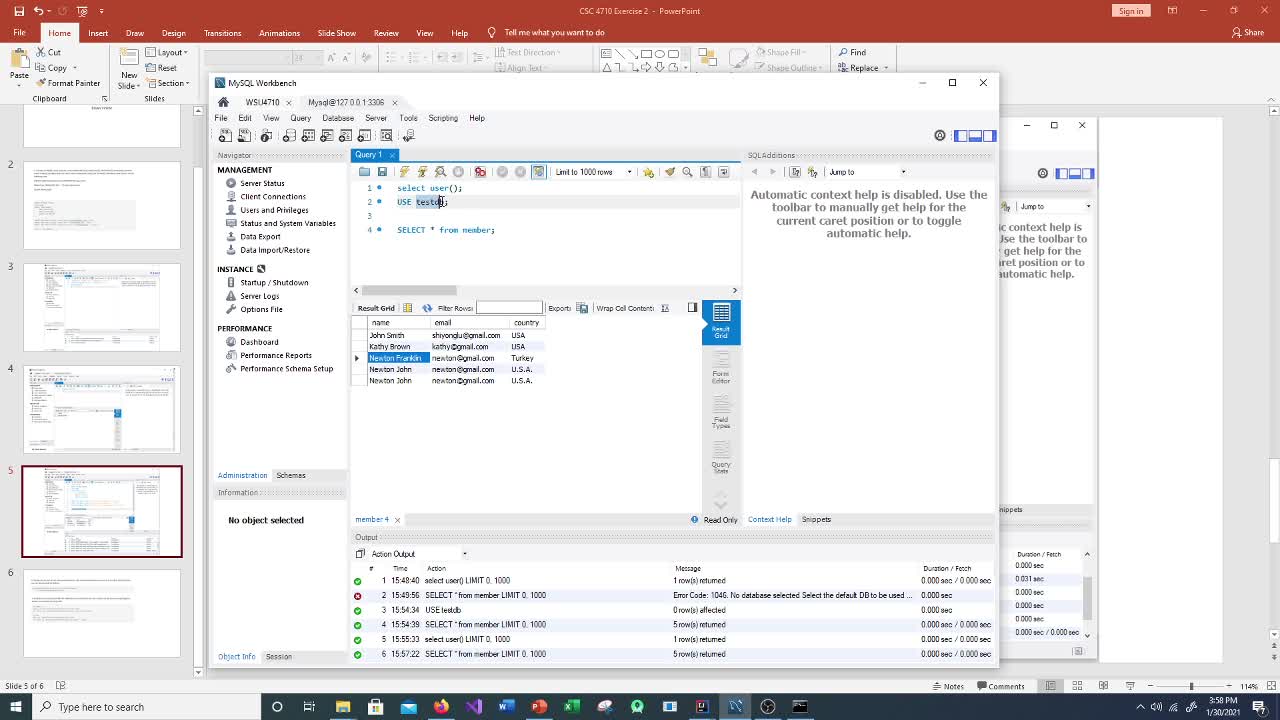Image resolution: width=1280 pixels, height=720 pixels.
Task: Create a new SQL tab icon
Action: 225,136
